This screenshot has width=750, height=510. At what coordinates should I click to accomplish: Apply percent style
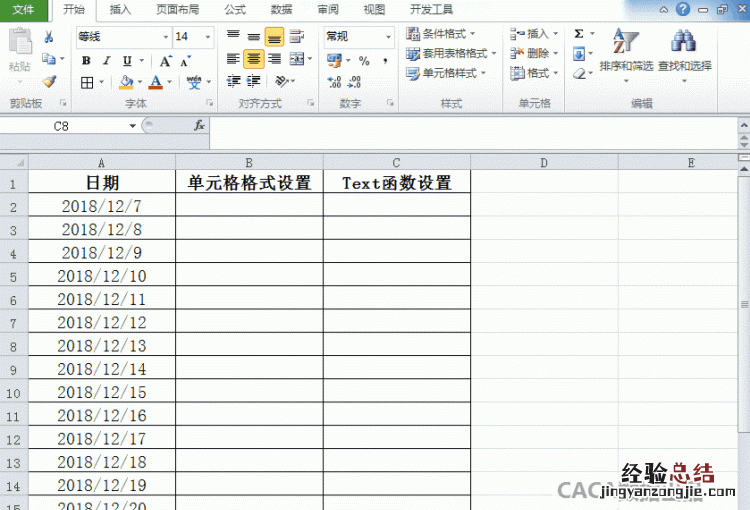364,61
